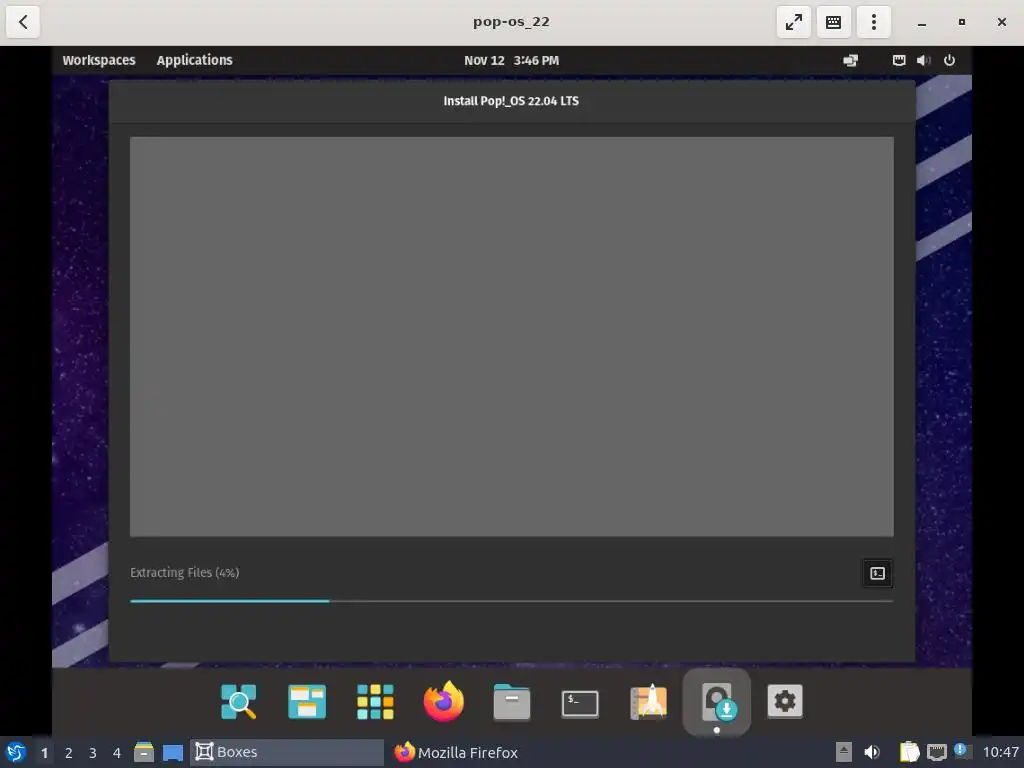This screenshot has height=768, width=1024.
Task: Click the network icon in Pop!_OS top bar
Action: [899, 60]
